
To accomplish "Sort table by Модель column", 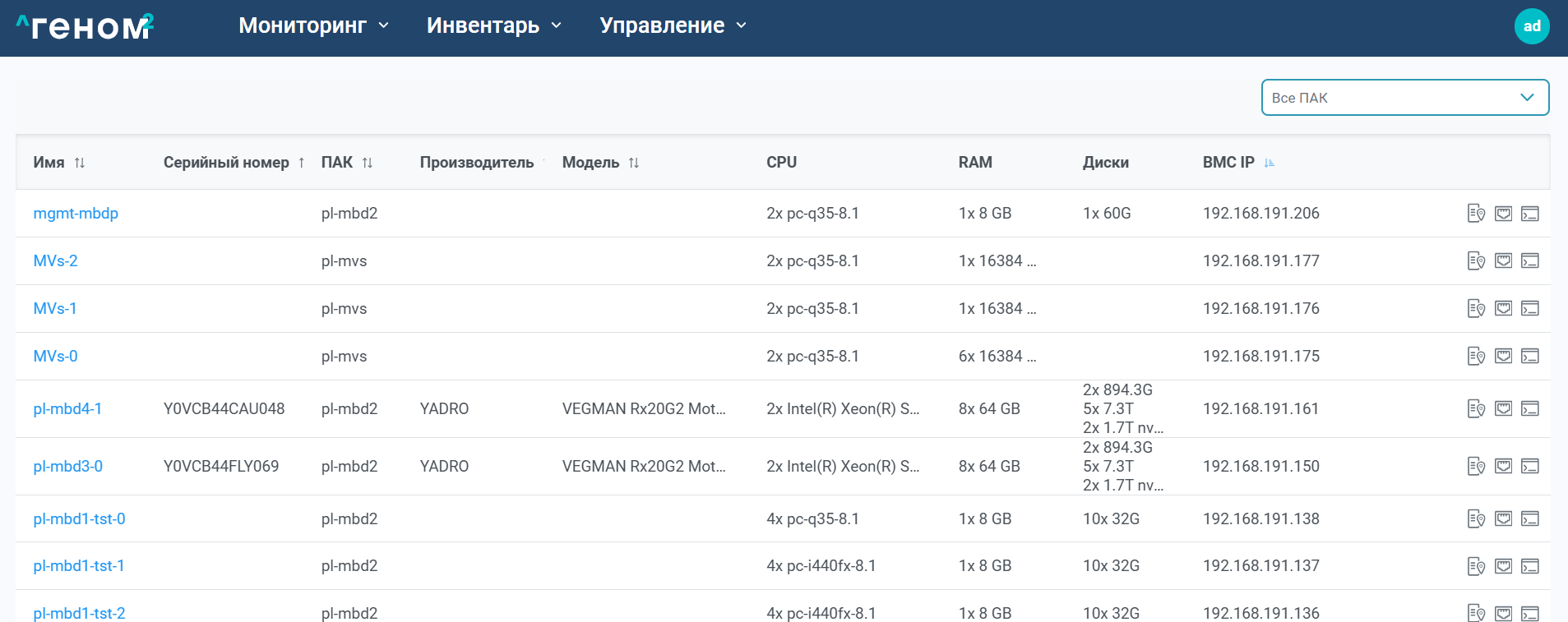I will (633, 163).
